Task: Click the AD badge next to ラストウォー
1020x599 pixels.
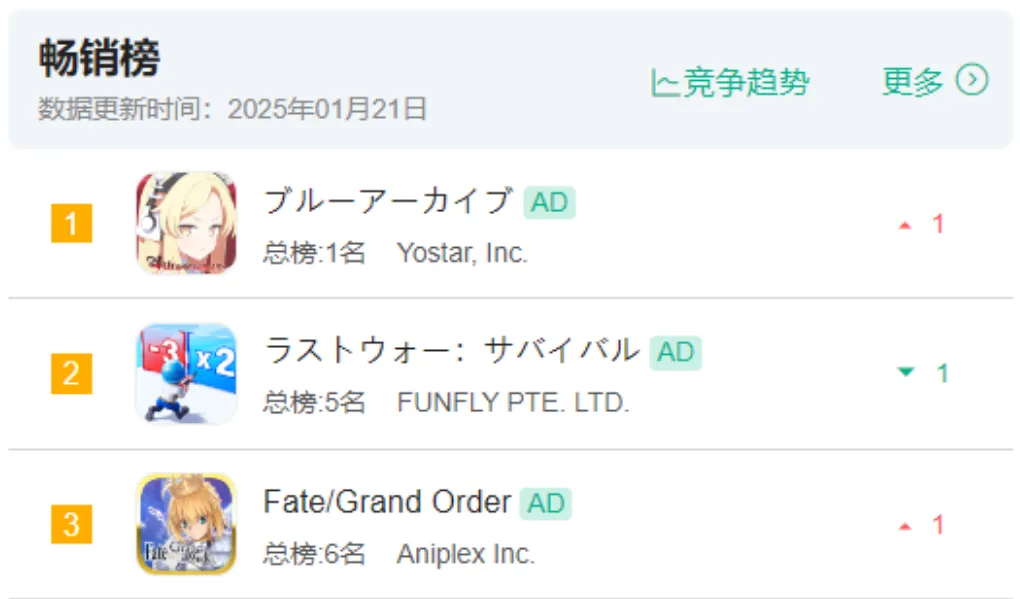Action: point(675,353)
